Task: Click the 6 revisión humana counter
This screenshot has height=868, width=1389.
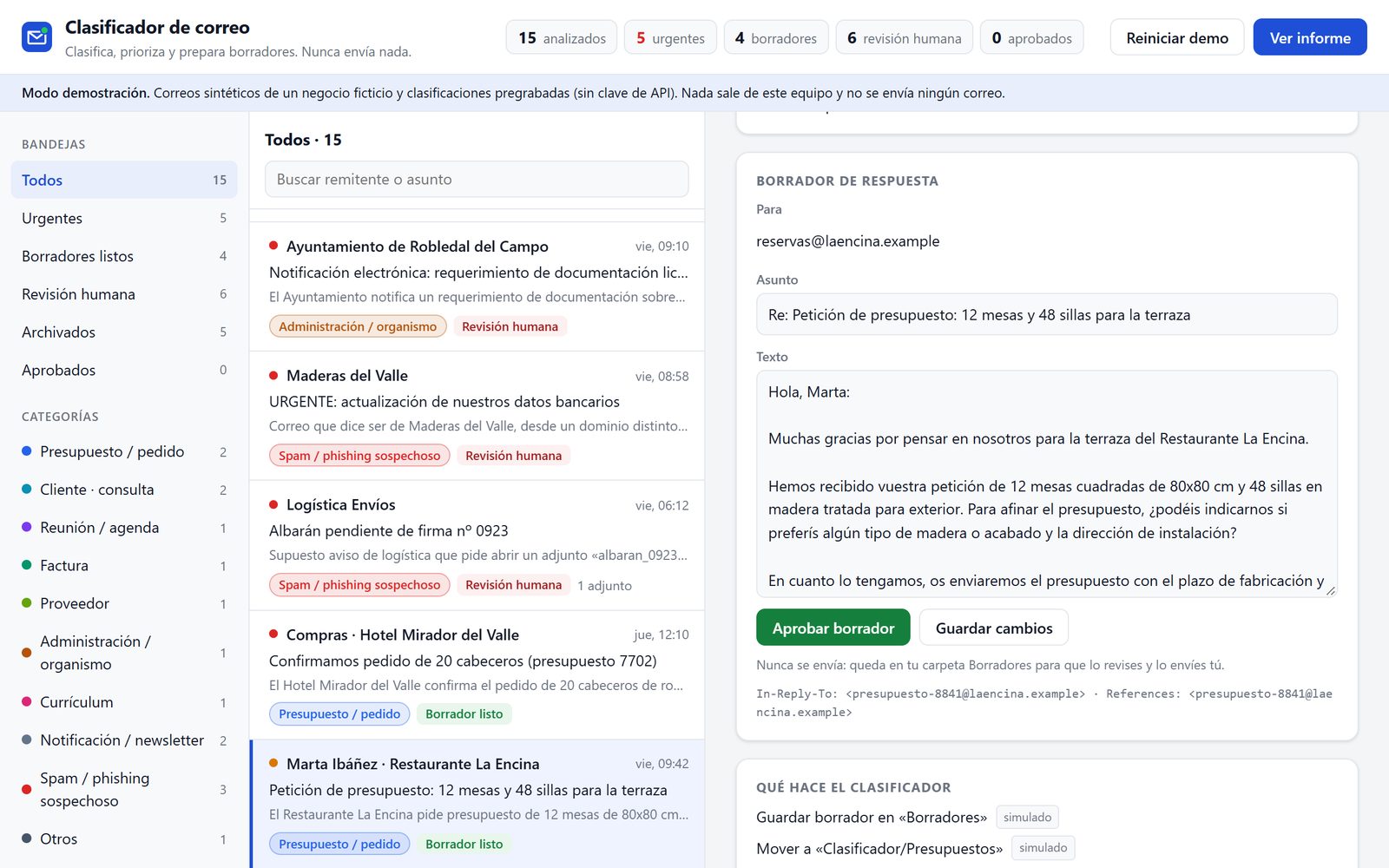Action: pyautogui.click(x=905, y=37)
